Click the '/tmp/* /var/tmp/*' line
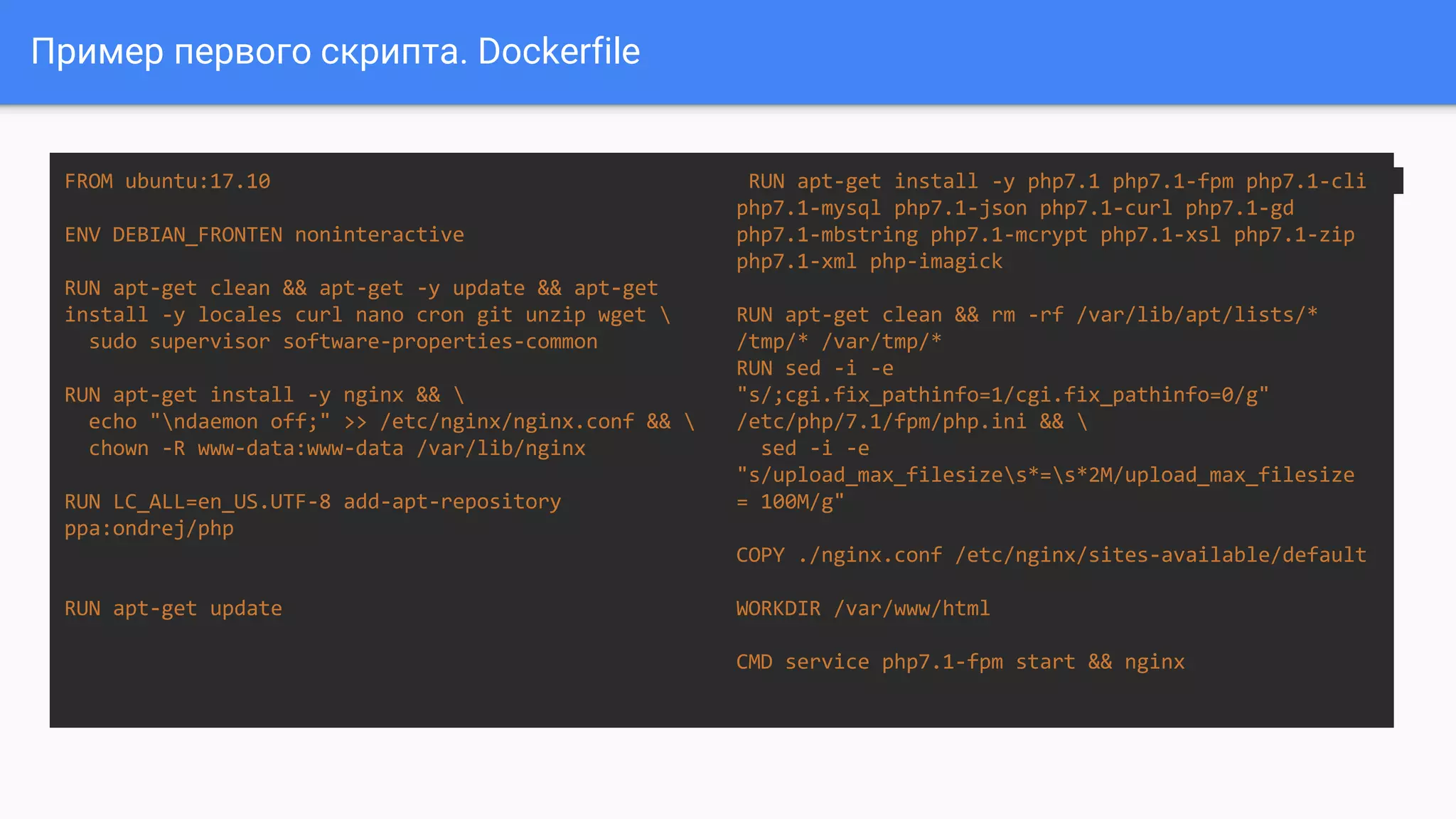1456x819 pixels. coord(839,342)
